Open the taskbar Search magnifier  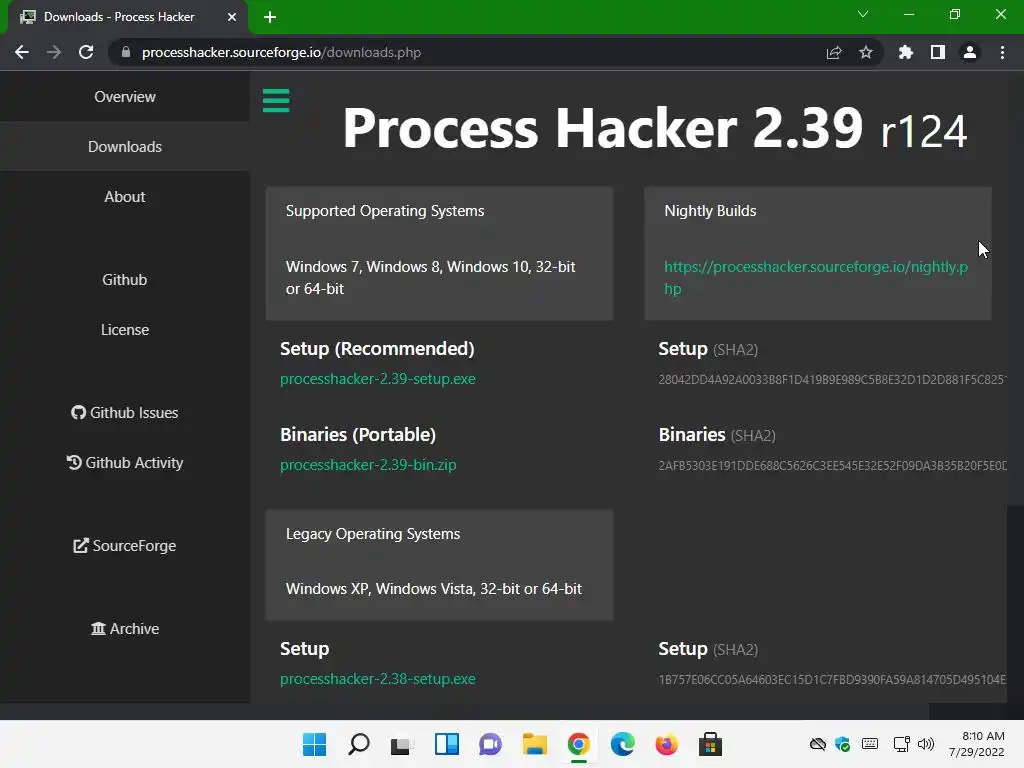(359, 744)
